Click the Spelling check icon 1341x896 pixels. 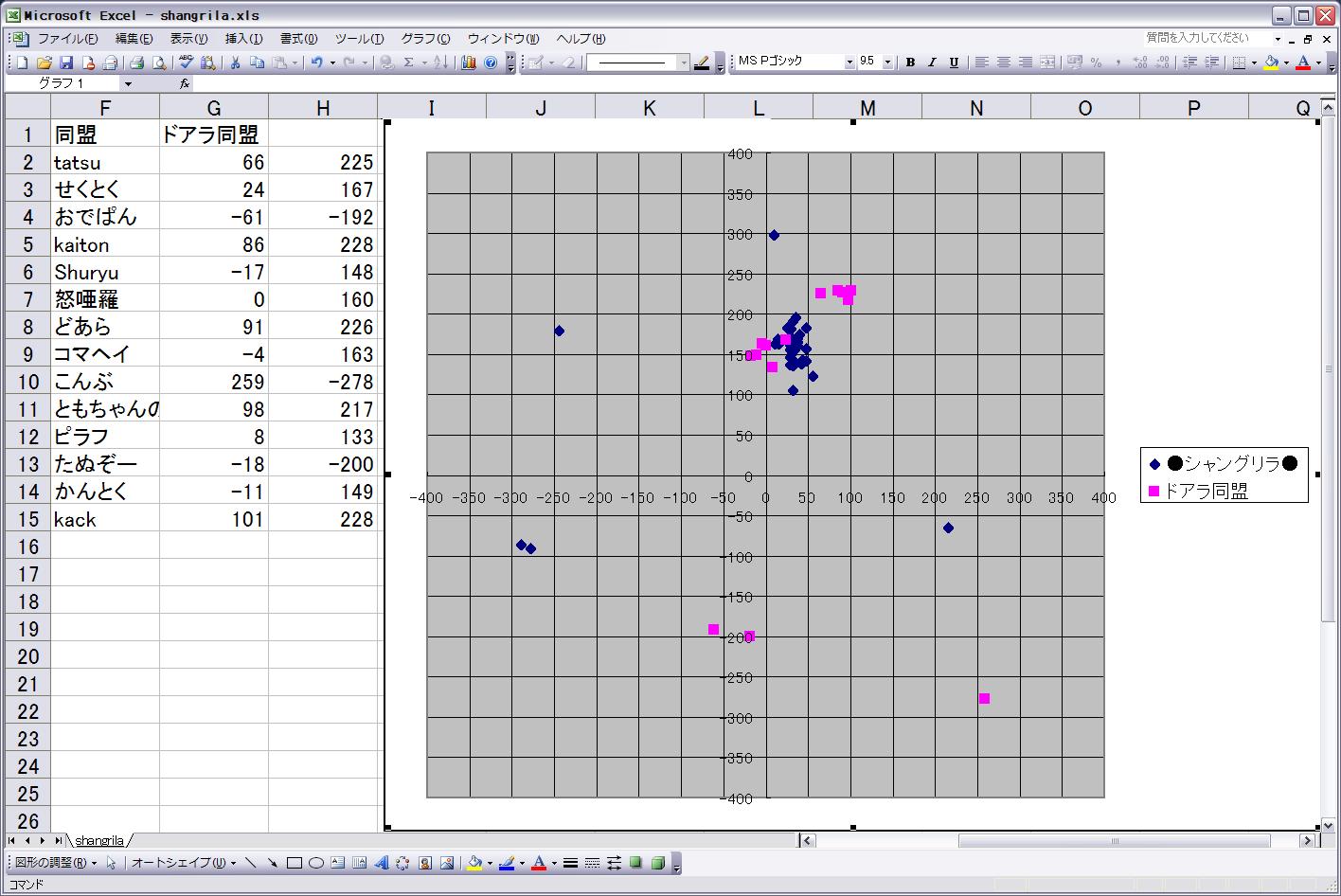[186, 63]
